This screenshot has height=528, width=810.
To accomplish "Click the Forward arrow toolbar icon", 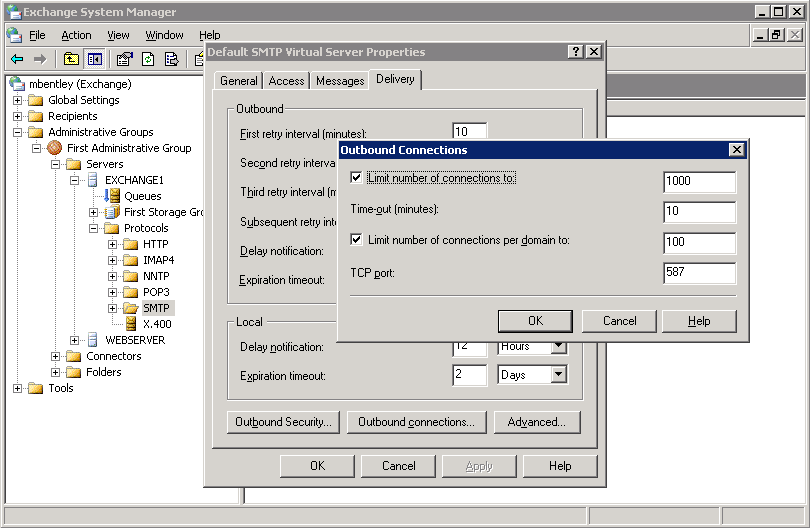I will click(x=40, y=59).
